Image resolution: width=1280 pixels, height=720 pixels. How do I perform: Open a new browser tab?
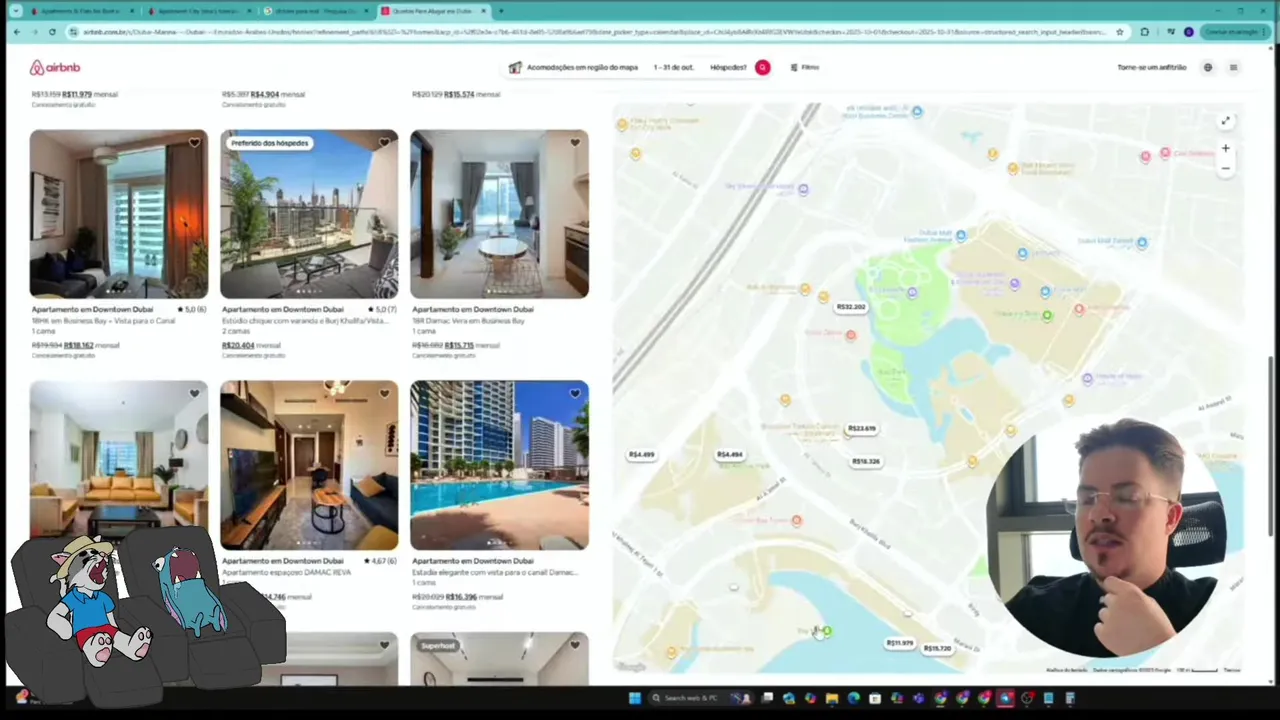point(501,11)
